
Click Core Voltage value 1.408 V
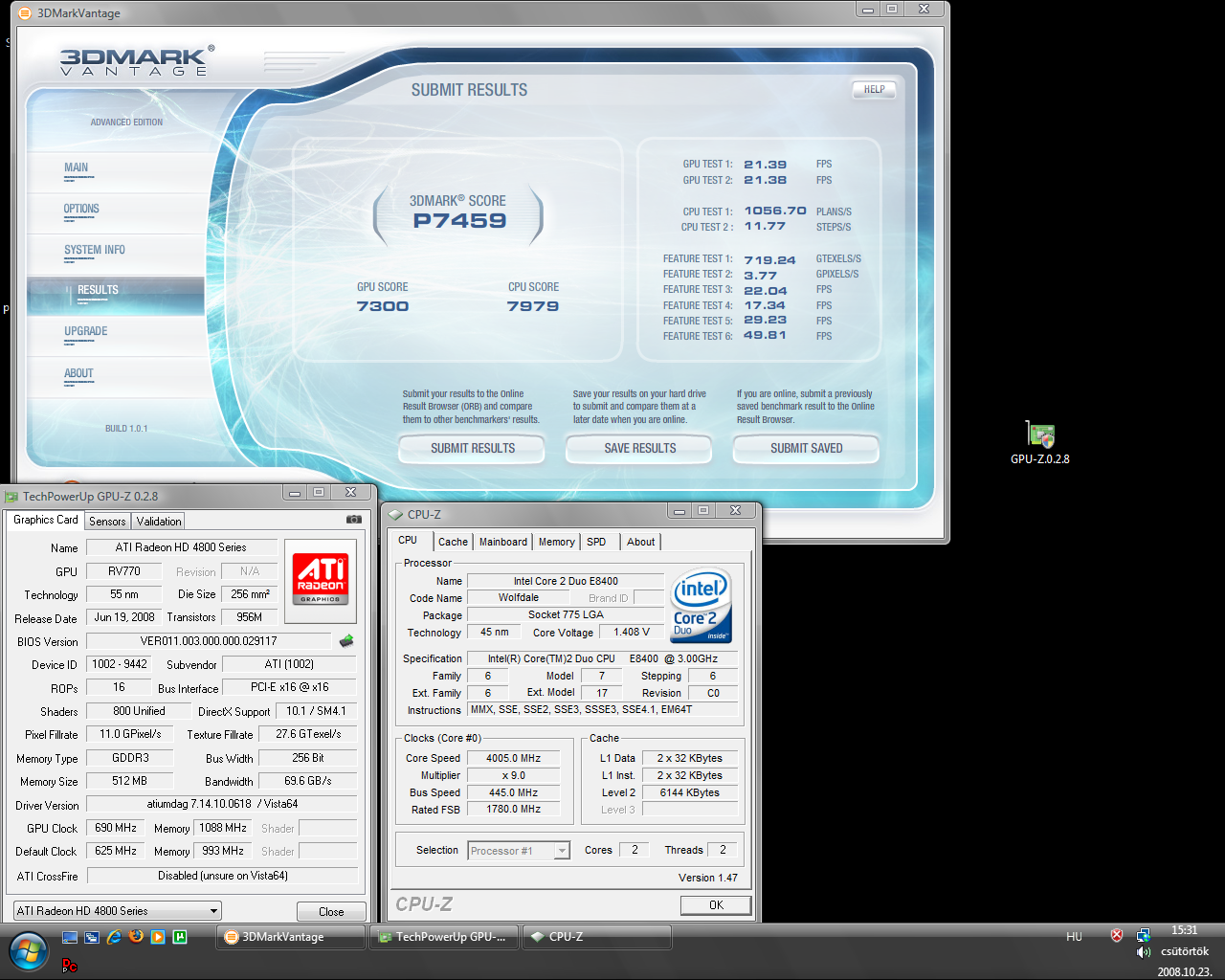point(632,632)
